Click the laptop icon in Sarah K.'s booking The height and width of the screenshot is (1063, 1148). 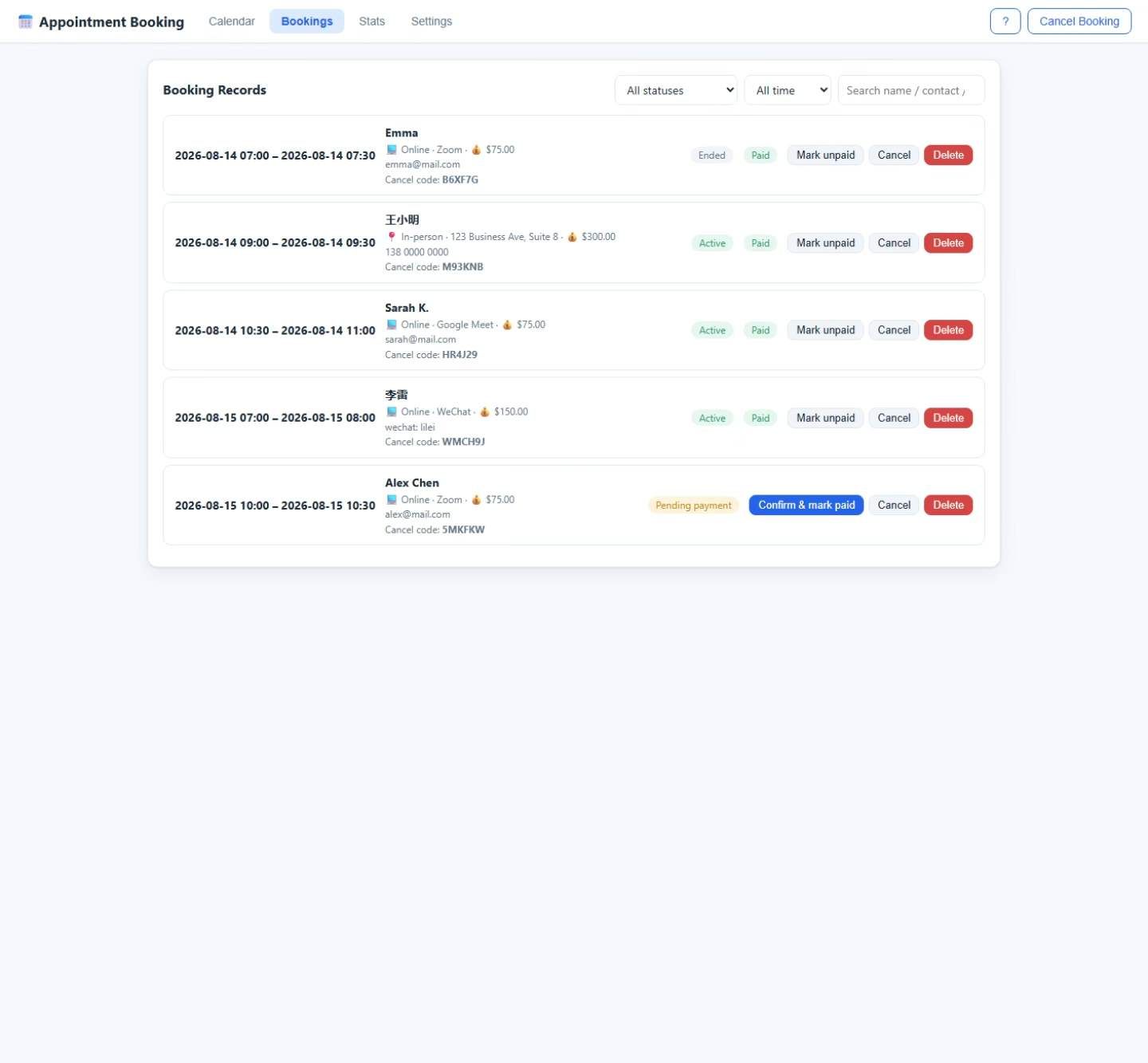(391, 325)
